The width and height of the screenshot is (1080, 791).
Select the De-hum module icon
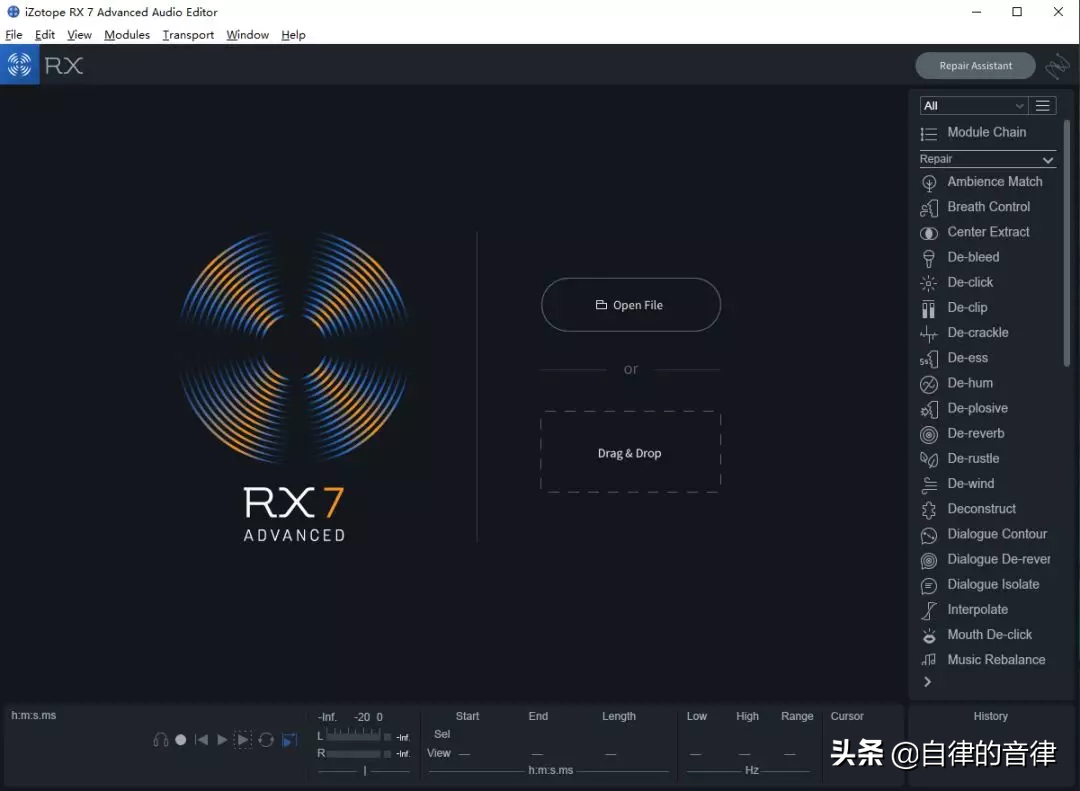pos(928,384)
